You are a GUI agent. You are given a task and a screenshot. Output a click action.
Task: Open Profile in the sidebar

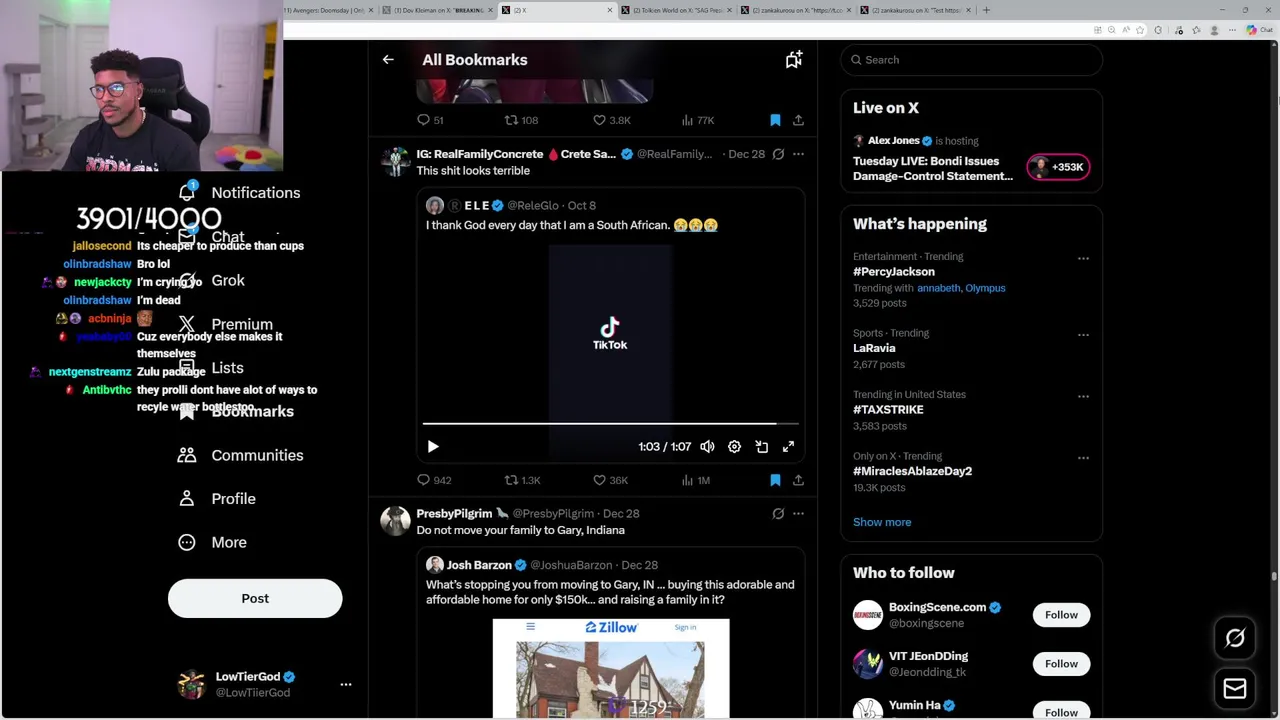point(216,499)
